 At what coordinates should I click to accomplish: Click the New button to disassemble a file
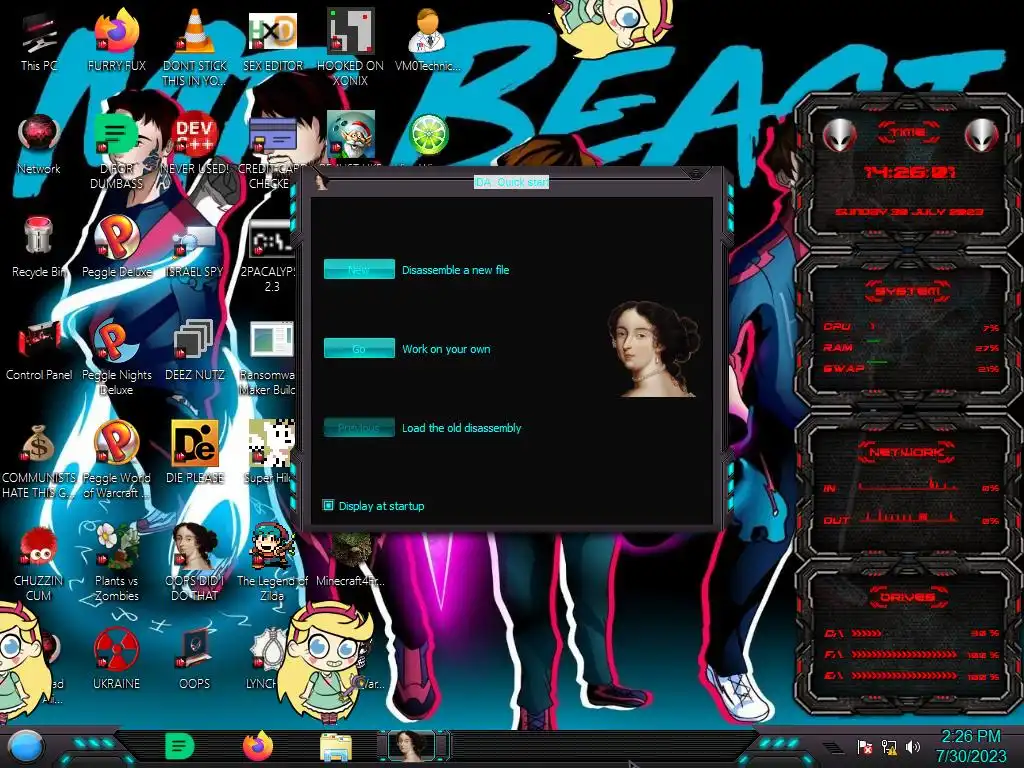[359, 269]
